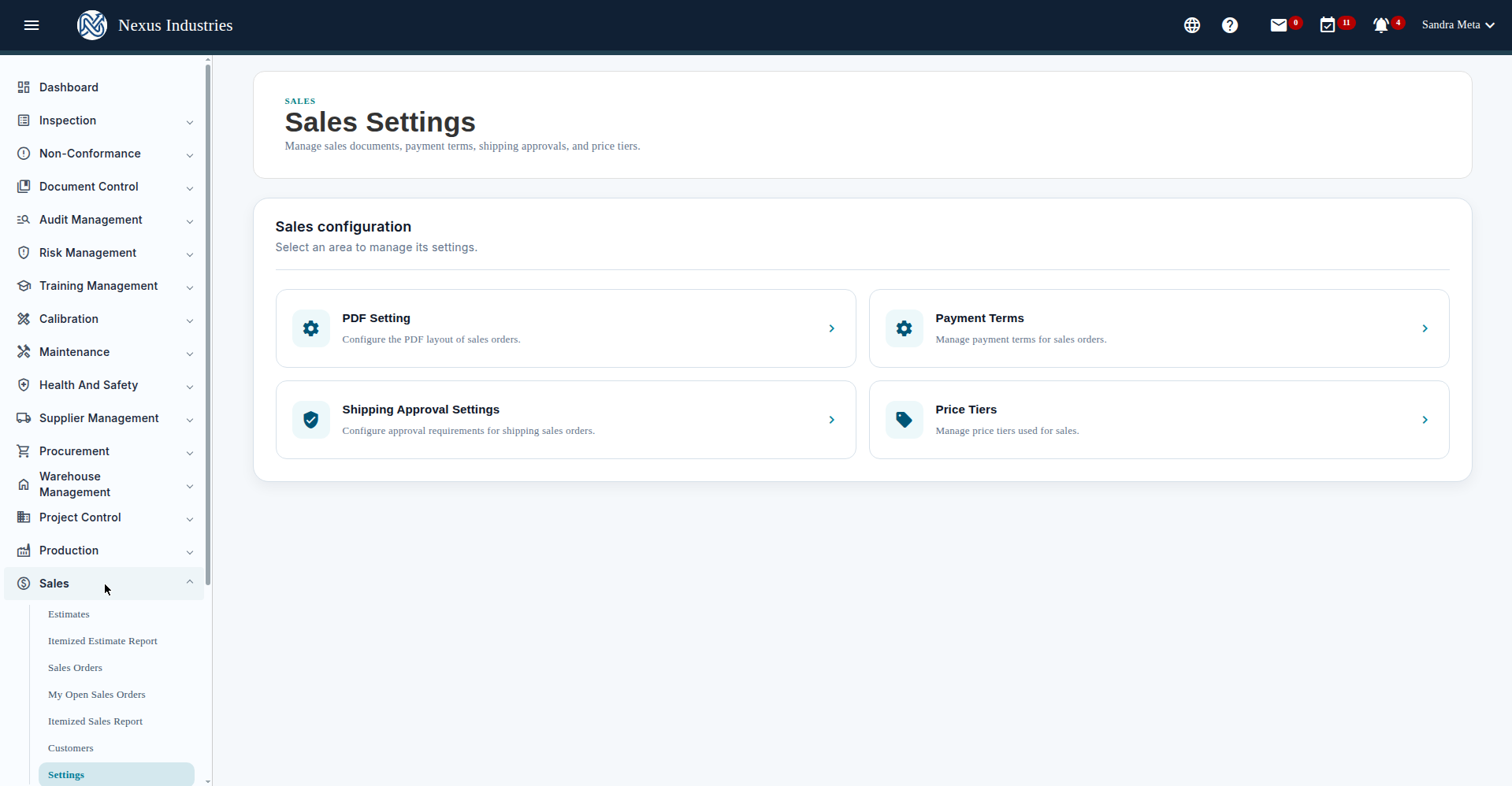Open Shipping Approval Settings card
Screen dimensions: 1512x786
(x=566, y=420)
